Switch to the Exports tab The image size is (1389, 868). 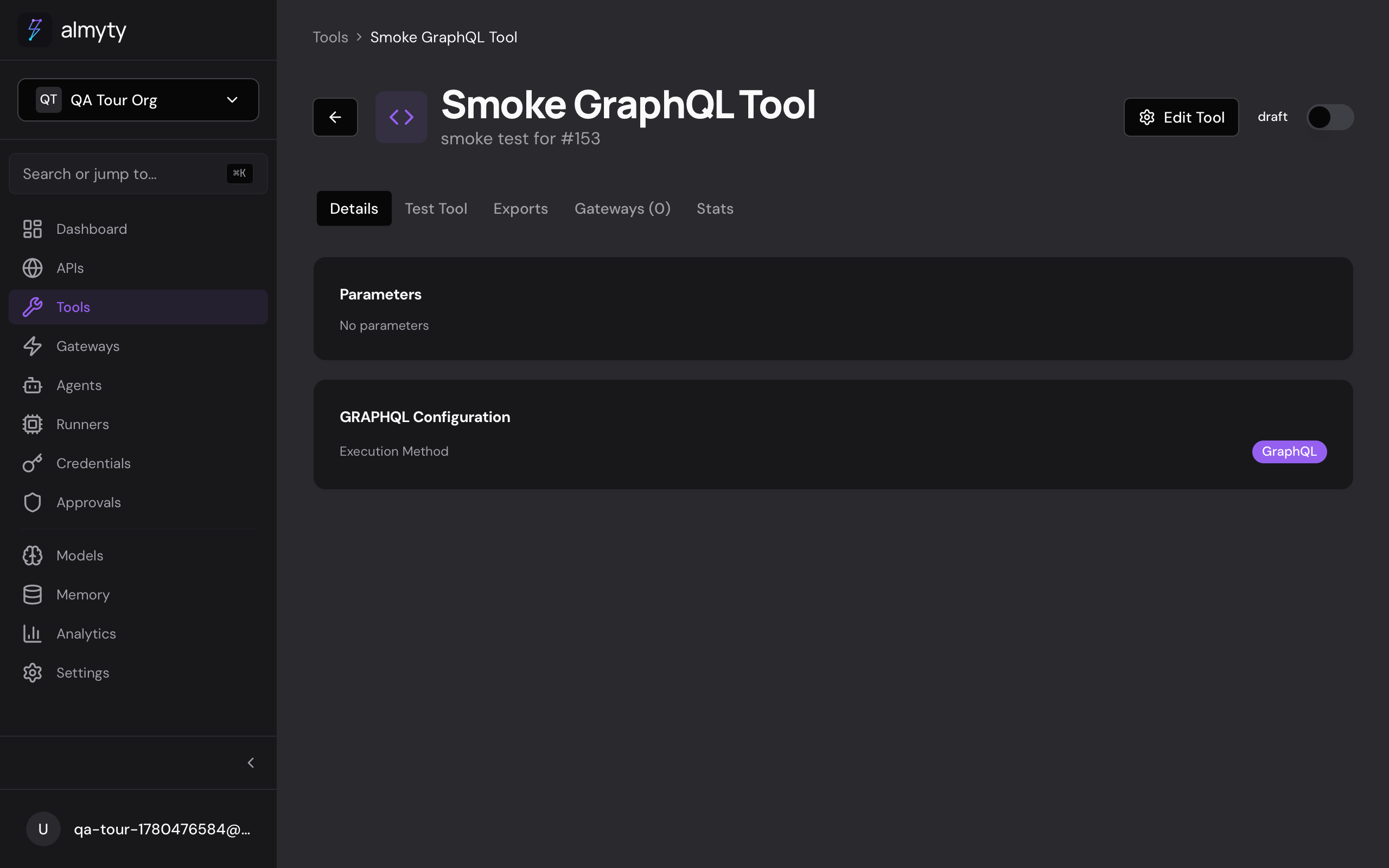[520, 208]
